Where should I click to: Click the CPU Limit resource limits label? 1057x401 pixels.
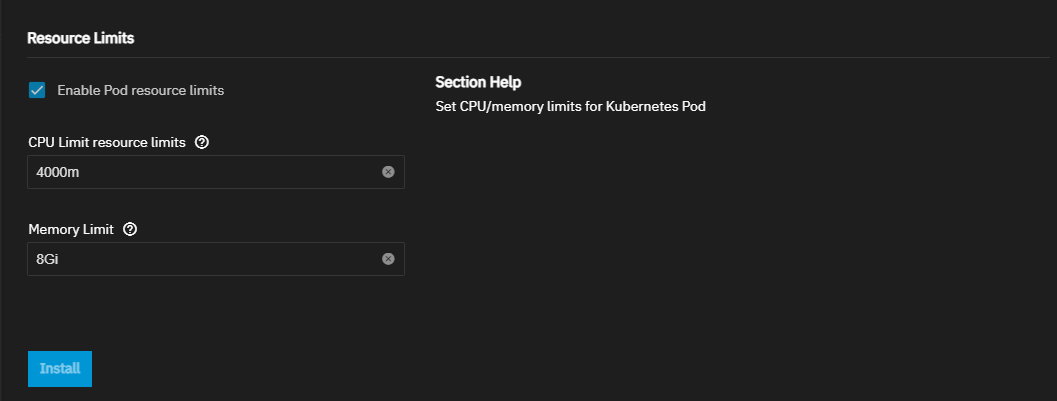coord(107,143)
